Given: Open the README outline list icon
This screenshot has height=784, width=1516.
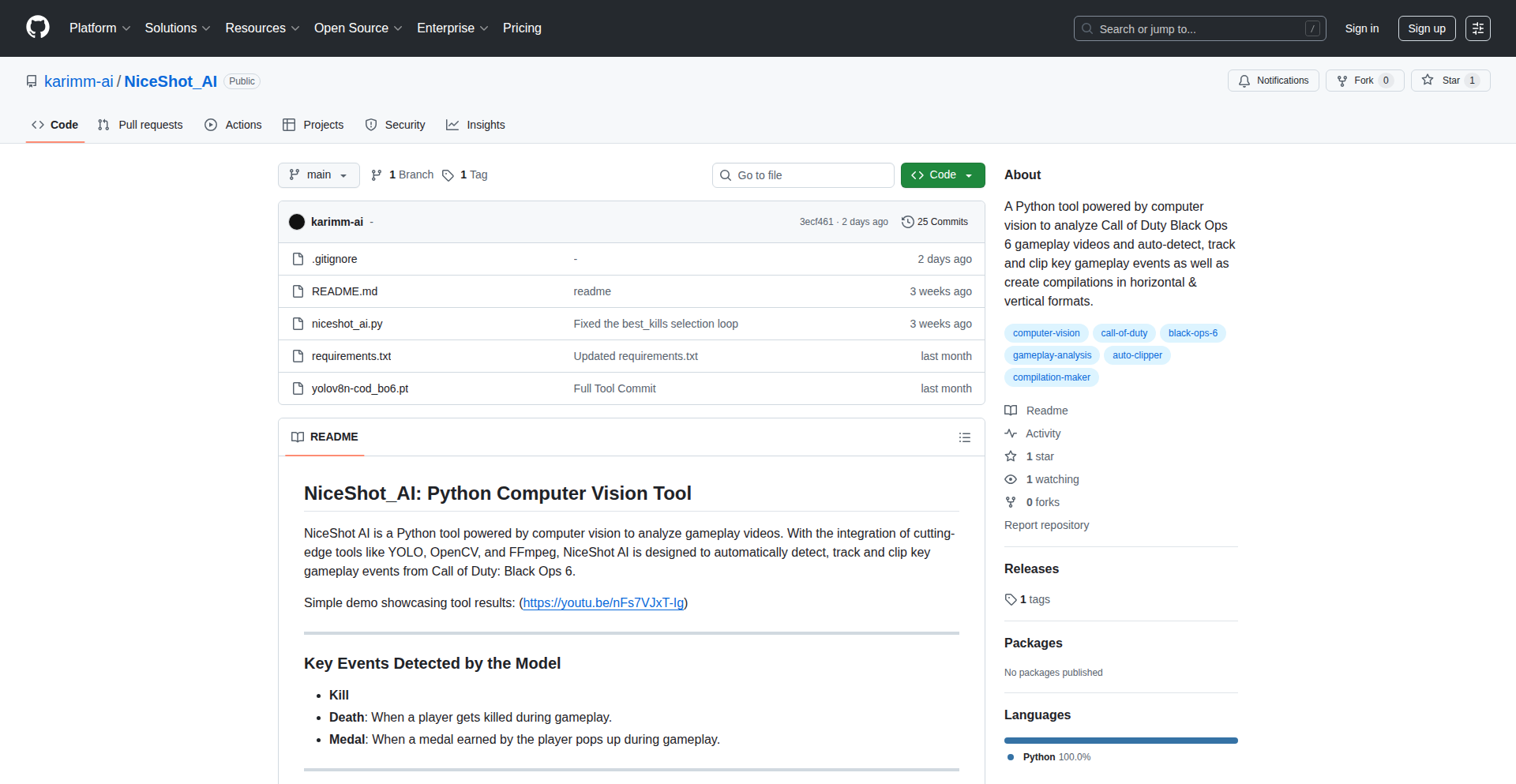Looking at the screenshot, I should tap(964, 437).
